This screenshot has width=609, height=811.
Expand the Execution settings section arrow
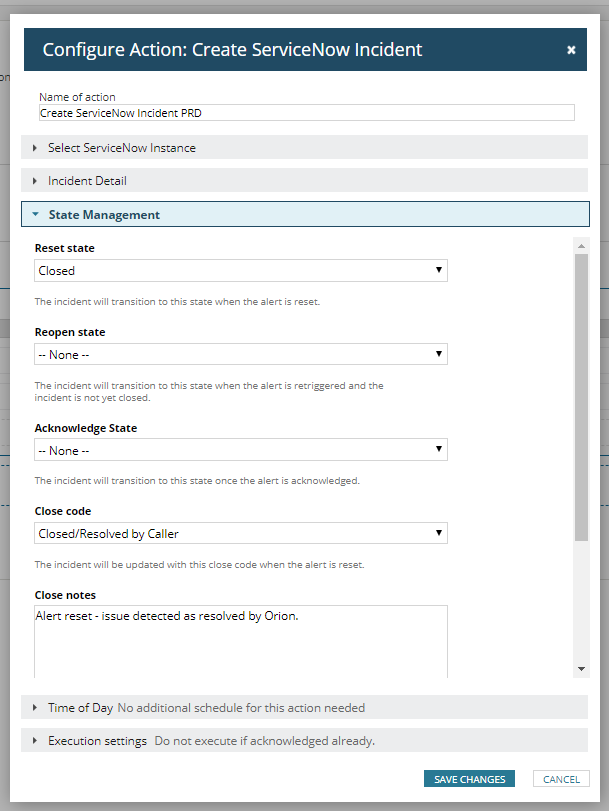pyautogui.click(x=35, y=741)
